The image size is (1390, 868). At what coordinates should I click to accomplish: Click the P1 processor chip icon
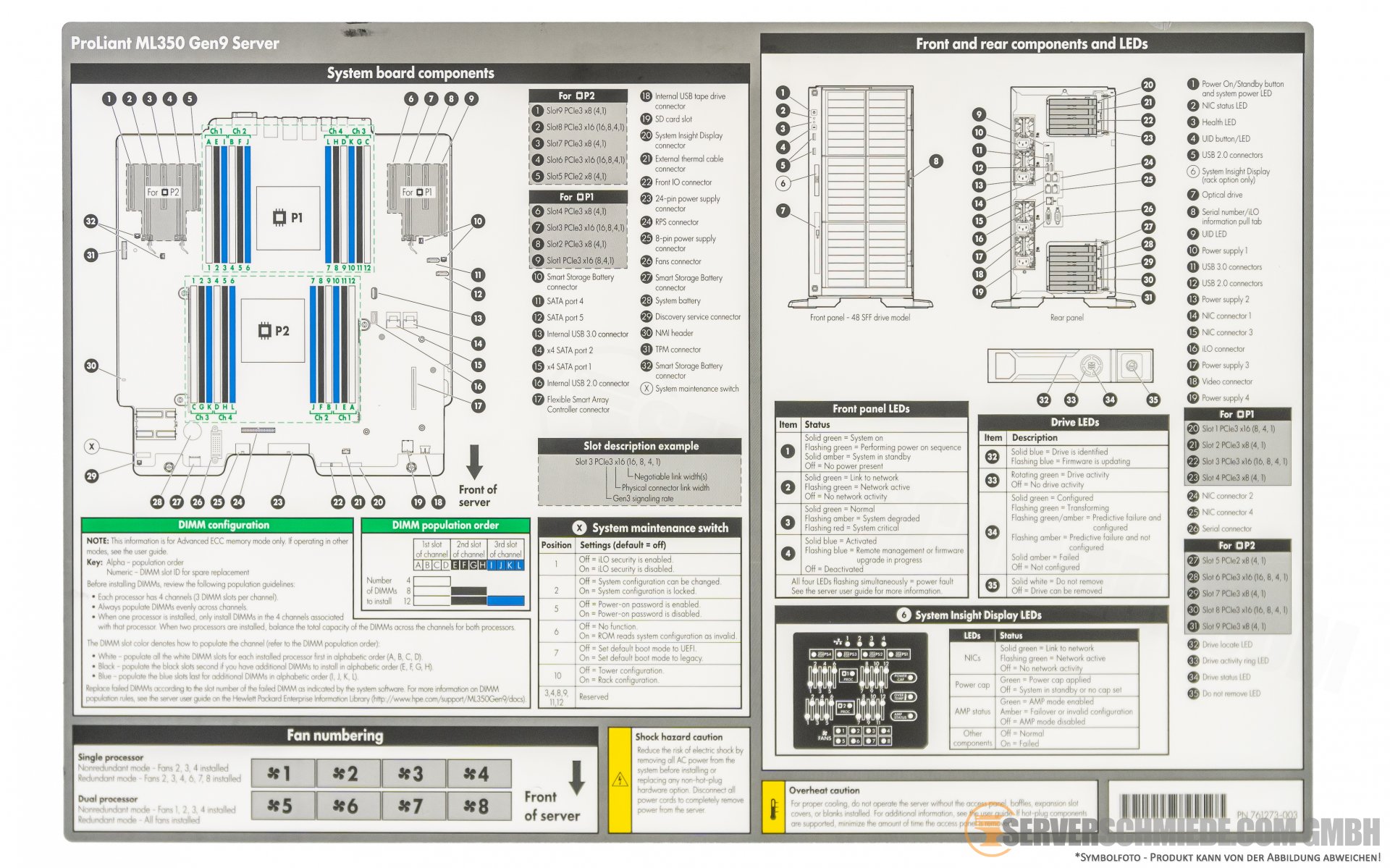[x=279, y=217]
